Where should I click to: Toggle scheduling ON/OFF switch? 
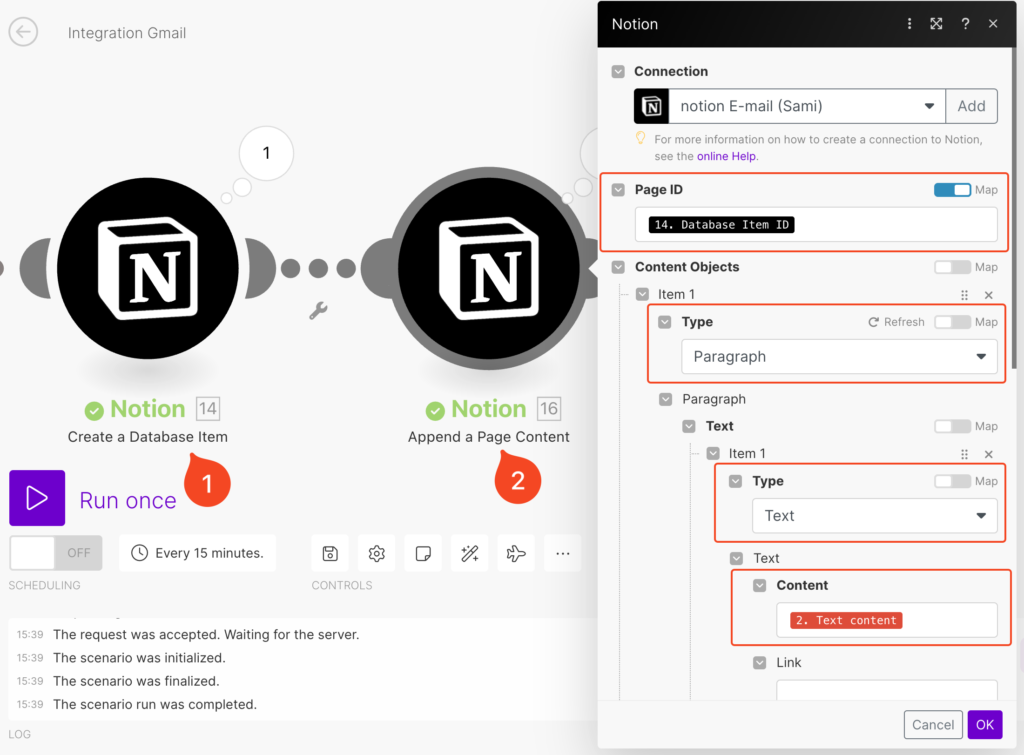click(56, 553)
